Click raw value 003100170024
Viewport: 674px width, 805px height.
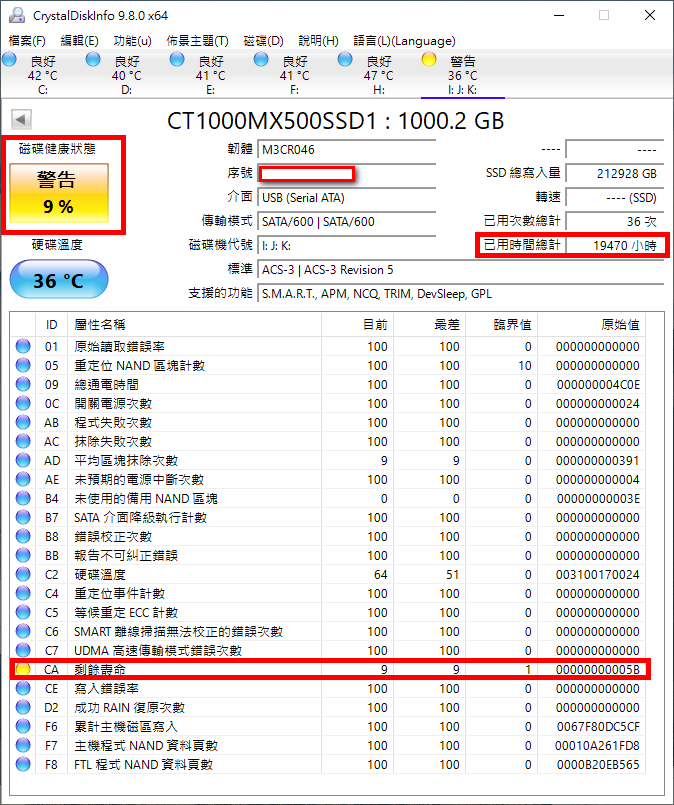tap(598, 574)
